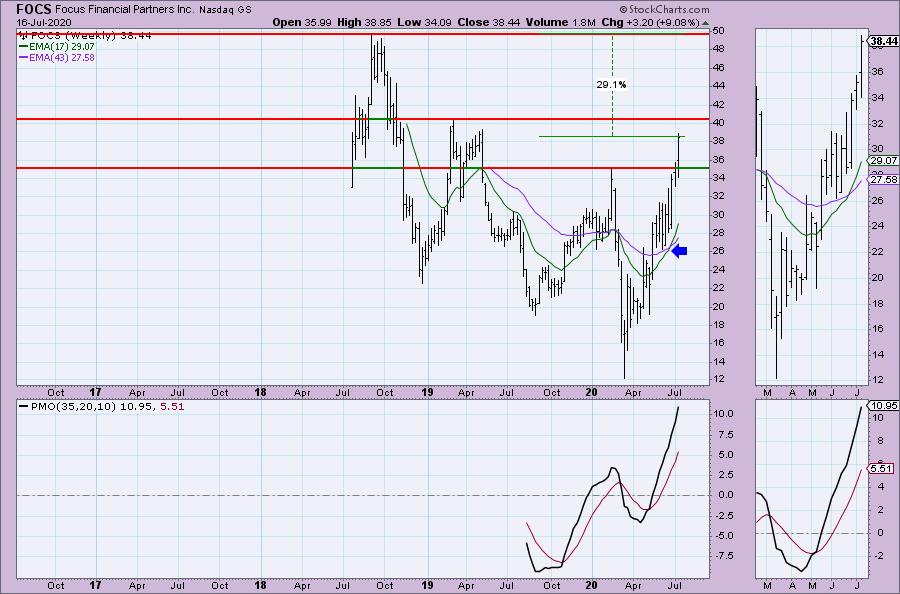This screenshot has width=900, height=594.
Task: Click the 10.95 PMO value tag
Action: pyautogui.click(x=883, y=405)
